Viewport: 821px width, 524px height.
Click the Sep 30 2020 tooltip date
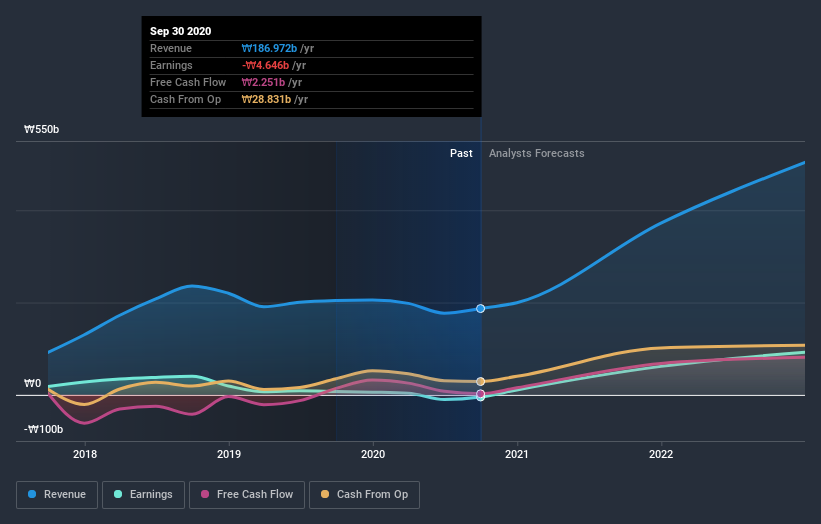coord(181,31)
